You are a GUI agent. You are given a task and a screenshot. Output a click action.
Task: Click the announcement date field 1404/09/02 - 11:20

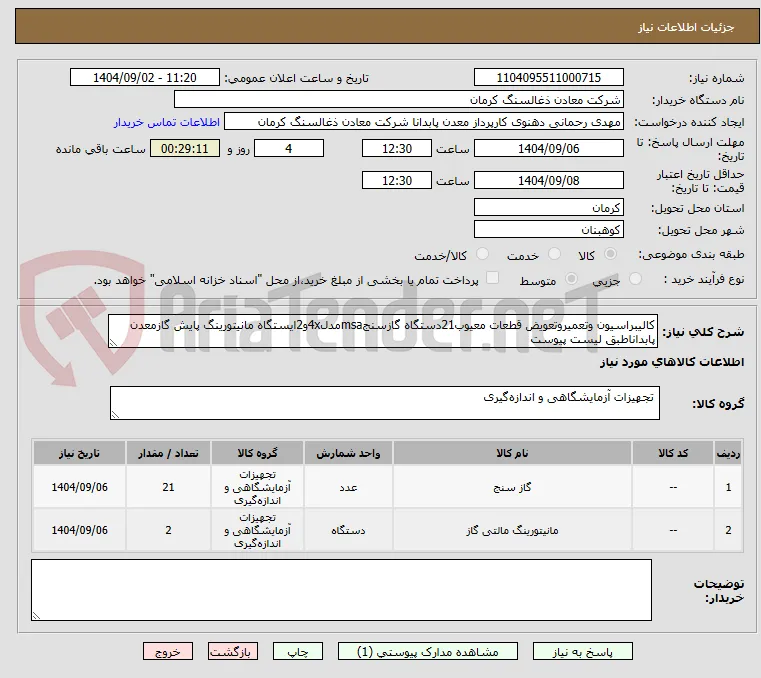pyautogui.click(x=145, y=78)
